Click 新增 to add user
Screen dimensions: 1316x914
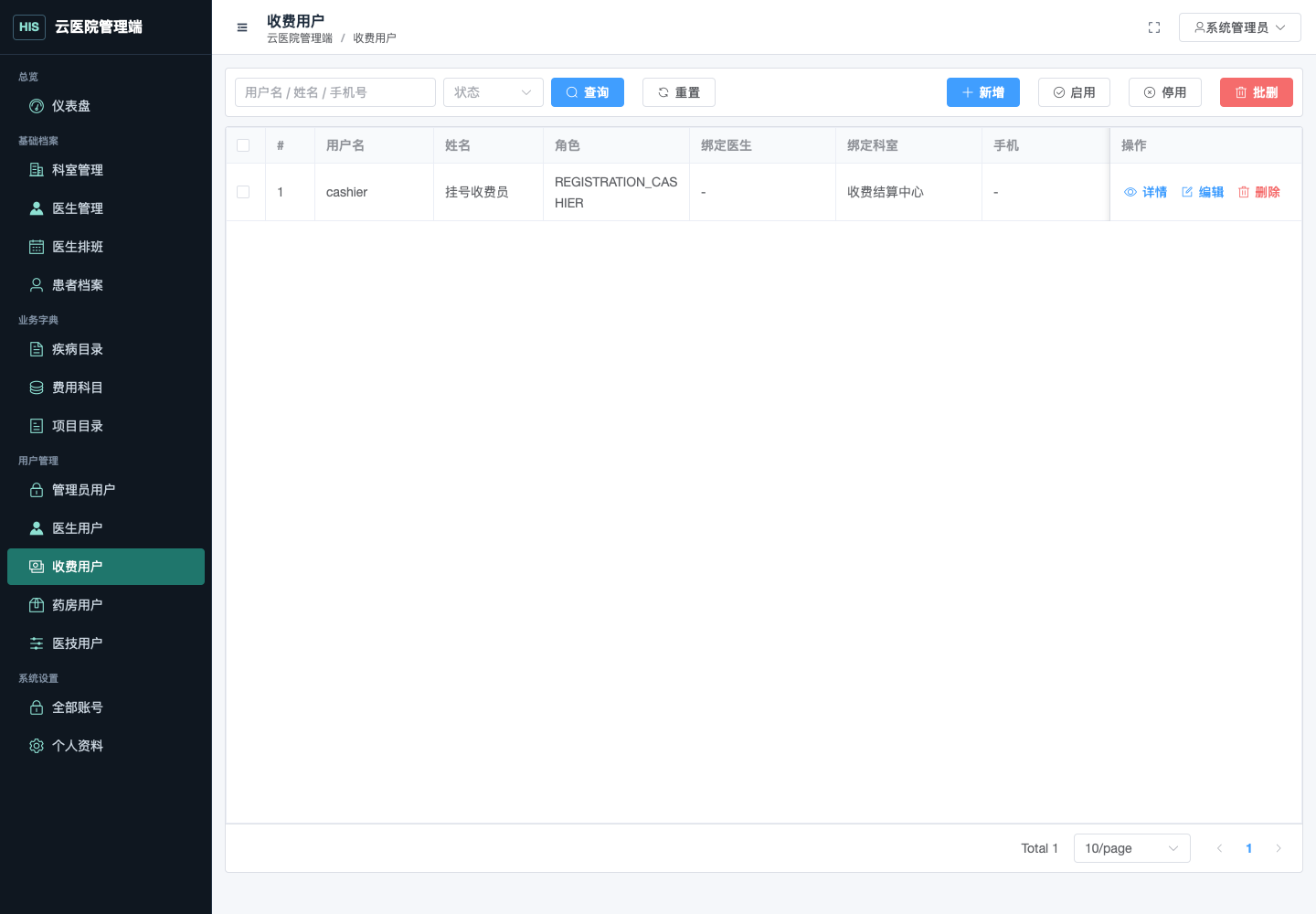(983, 92)
